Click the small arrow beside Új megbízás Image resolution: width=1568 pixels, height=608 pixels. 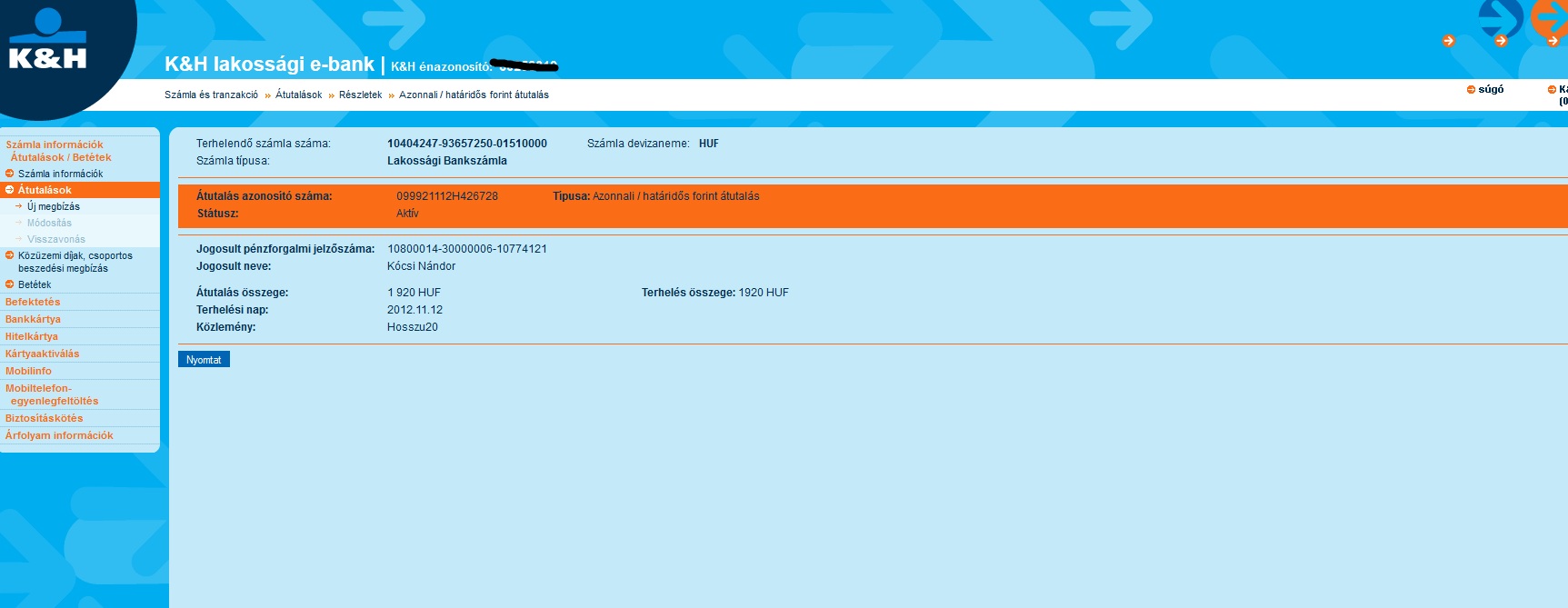point(18,206)
